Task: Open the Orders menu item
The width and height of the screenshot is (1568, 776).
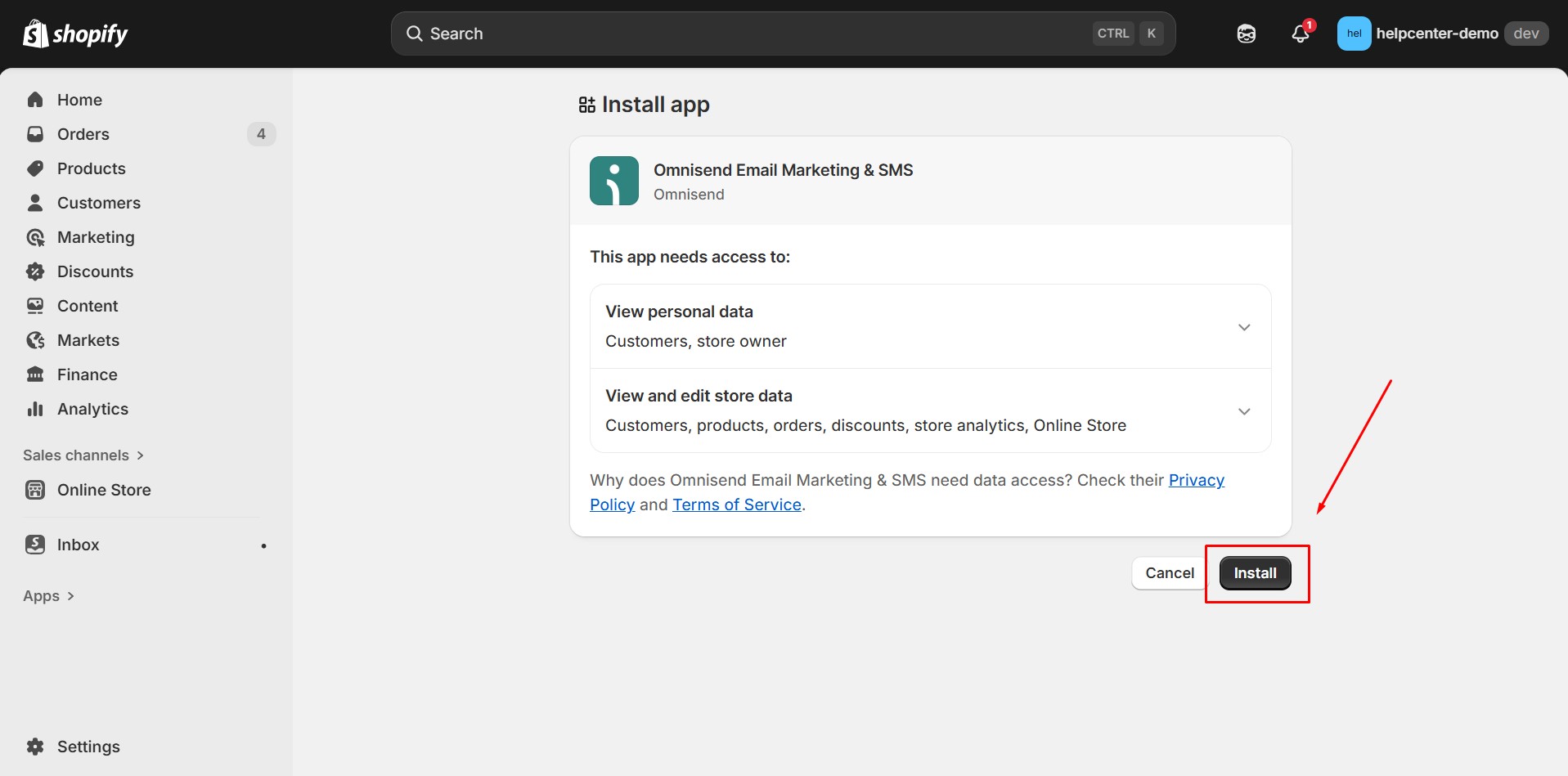Action: [x=83, y=134]
